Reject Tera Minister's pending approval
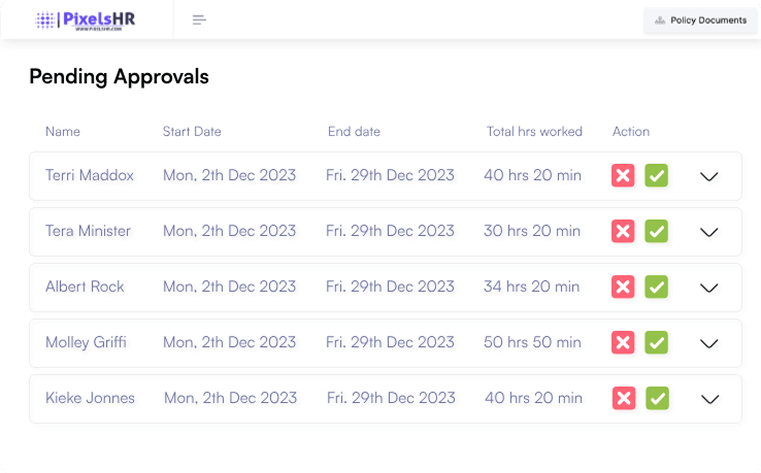Image resolution: width=761 pixels, height=473 pixels. point(623,232)
